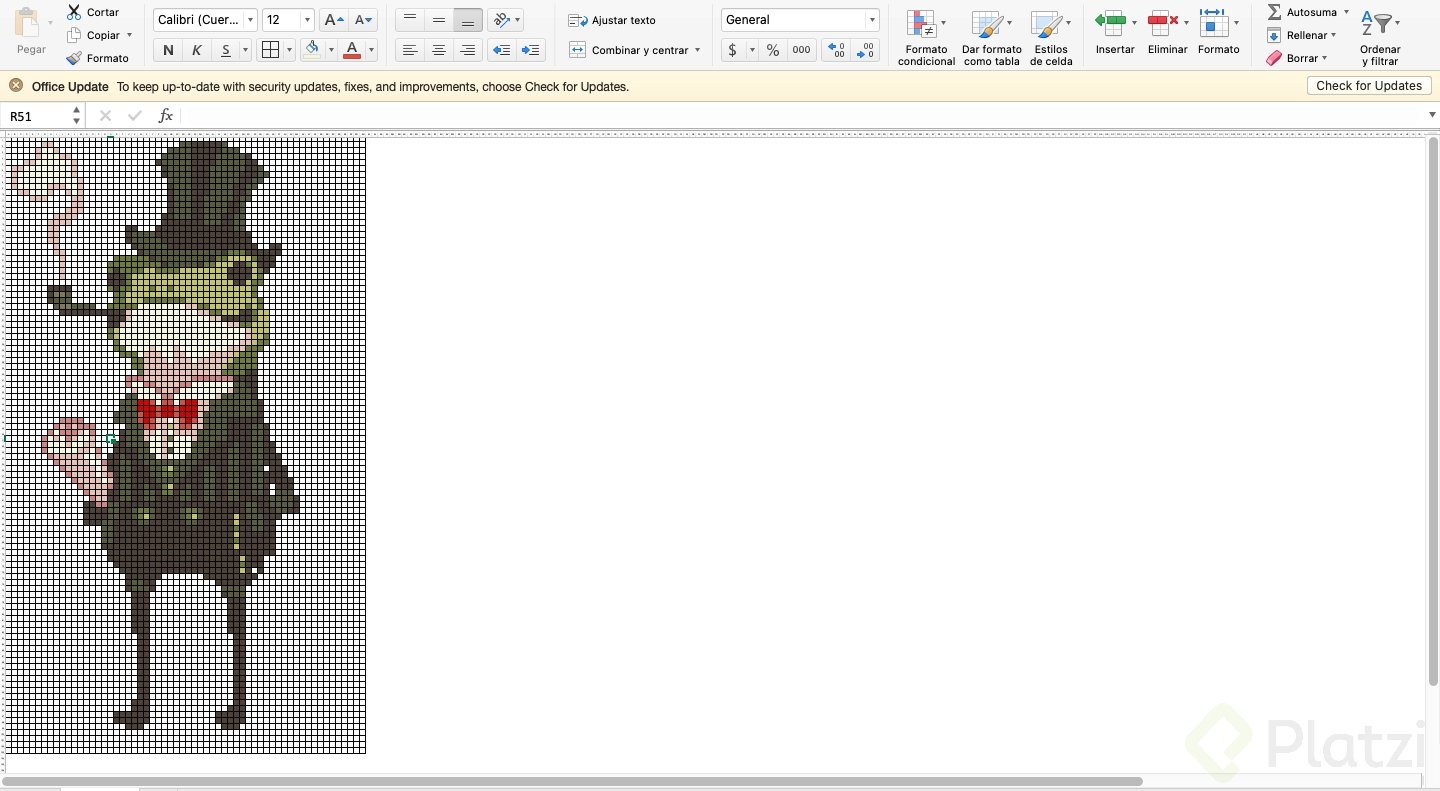Open the Combinar y centrar dropdown arrow
Image resolution: width=1440 pixels, height=791 pixels.
click(697, 50)
